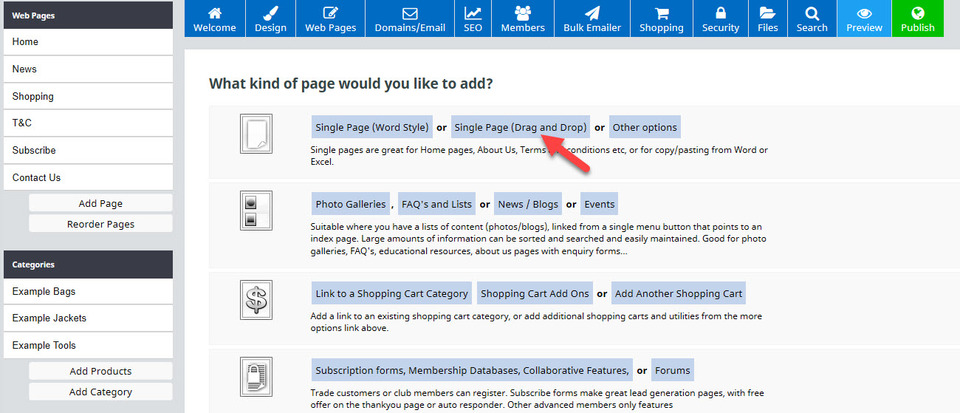Add a News / Blogs page
Viewport: 960px width, 413px height.
pyautogui.click(x=528, y=204)
